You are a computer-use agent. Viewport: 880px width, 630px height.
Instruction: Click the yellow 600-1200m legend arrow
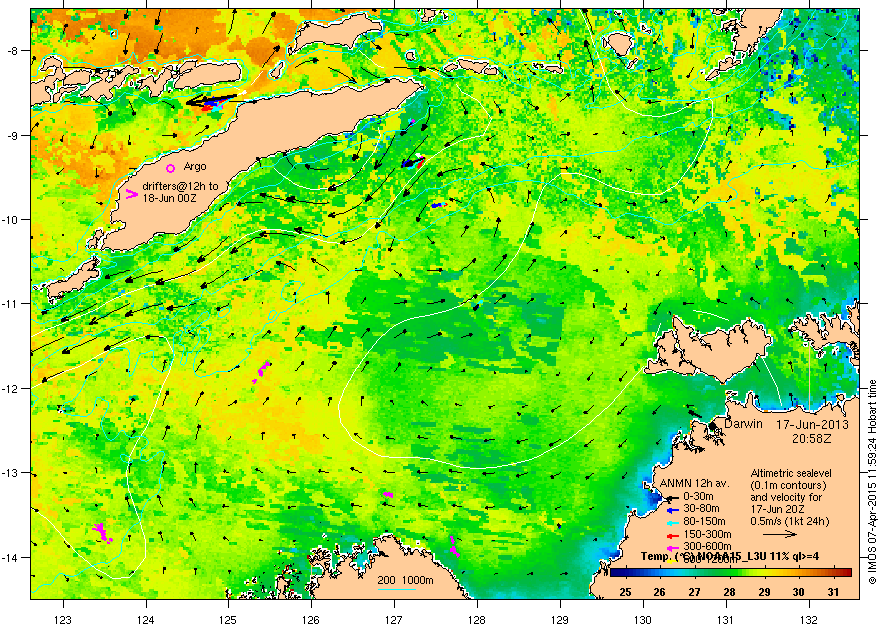click(672, 559)
